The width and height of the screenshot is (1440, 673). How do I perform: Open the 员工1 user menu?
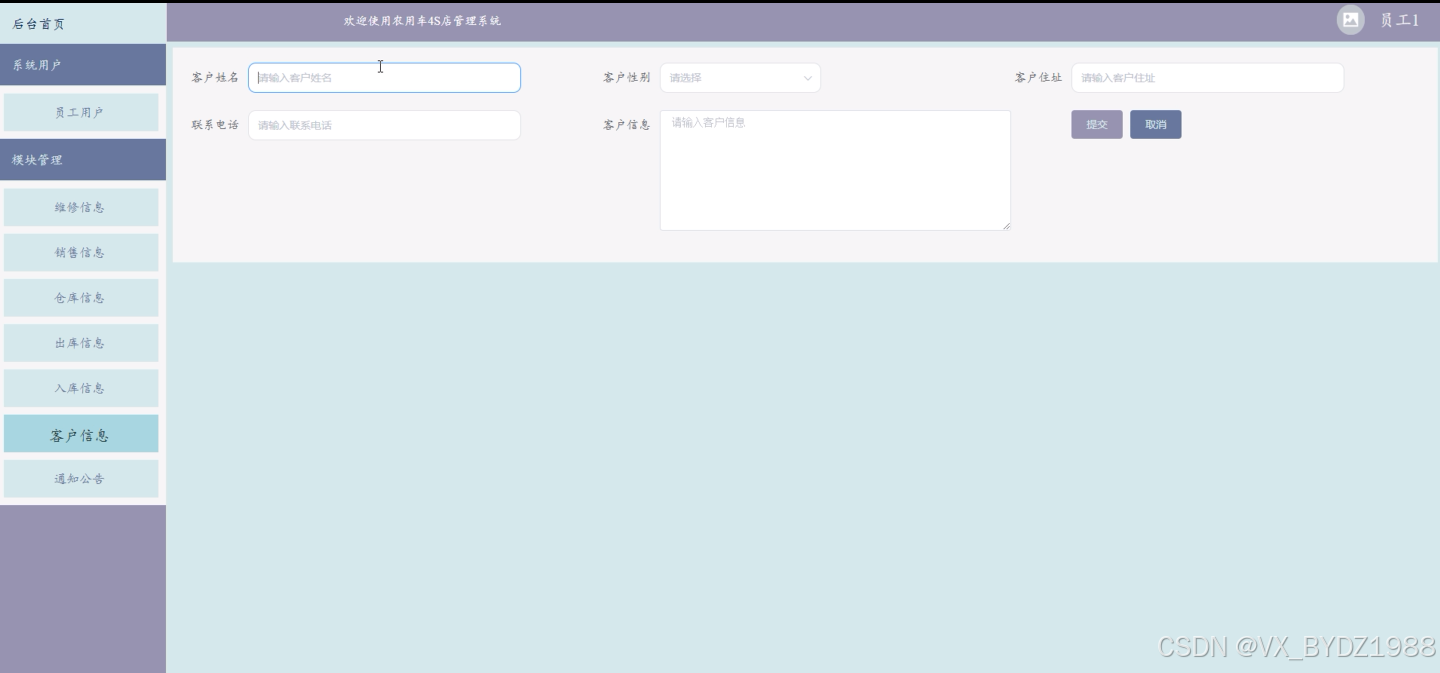tap(1399, 20)
